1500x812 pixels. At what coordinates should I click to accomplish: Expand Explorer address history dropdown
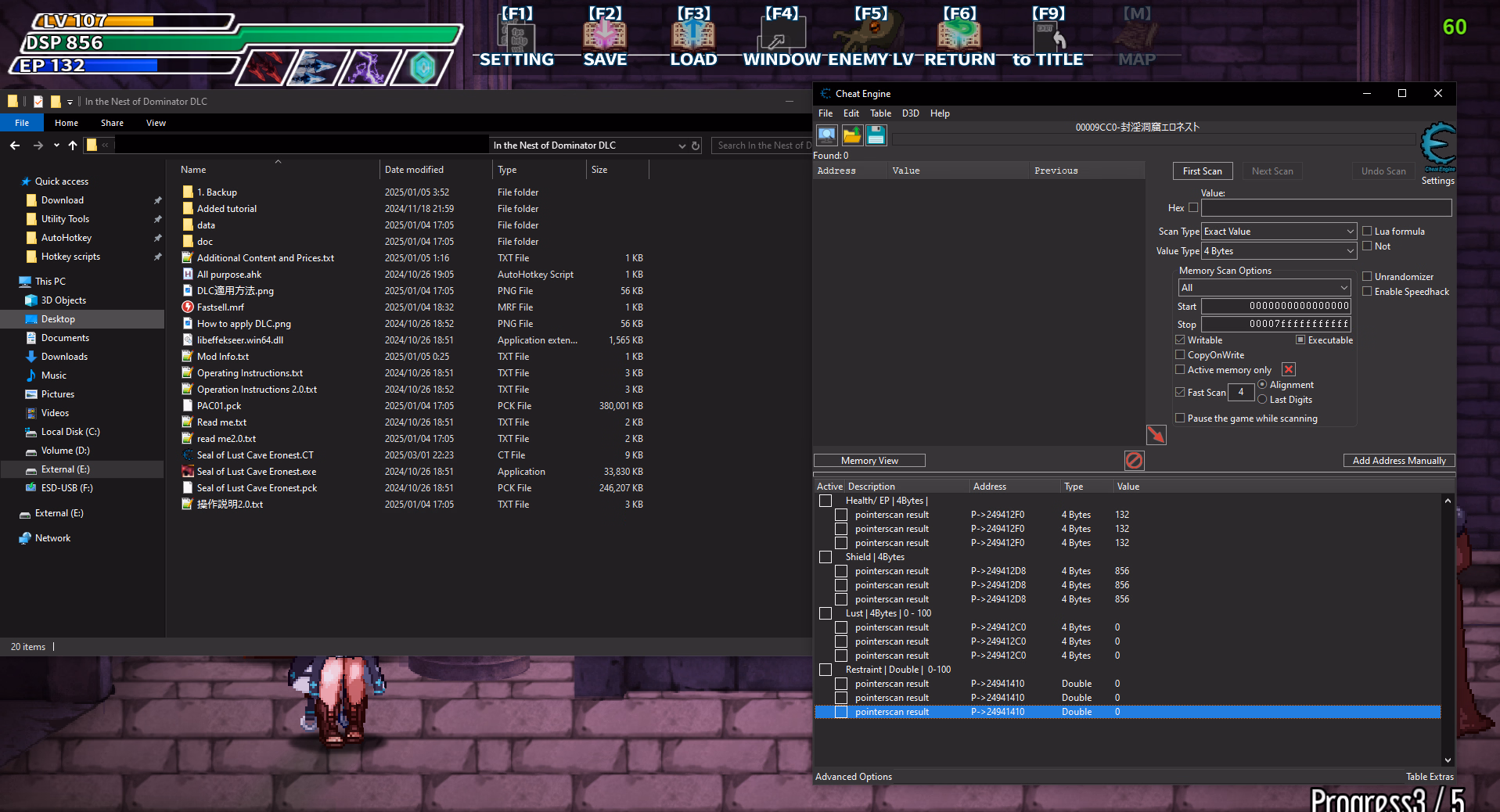click(682, 146)
